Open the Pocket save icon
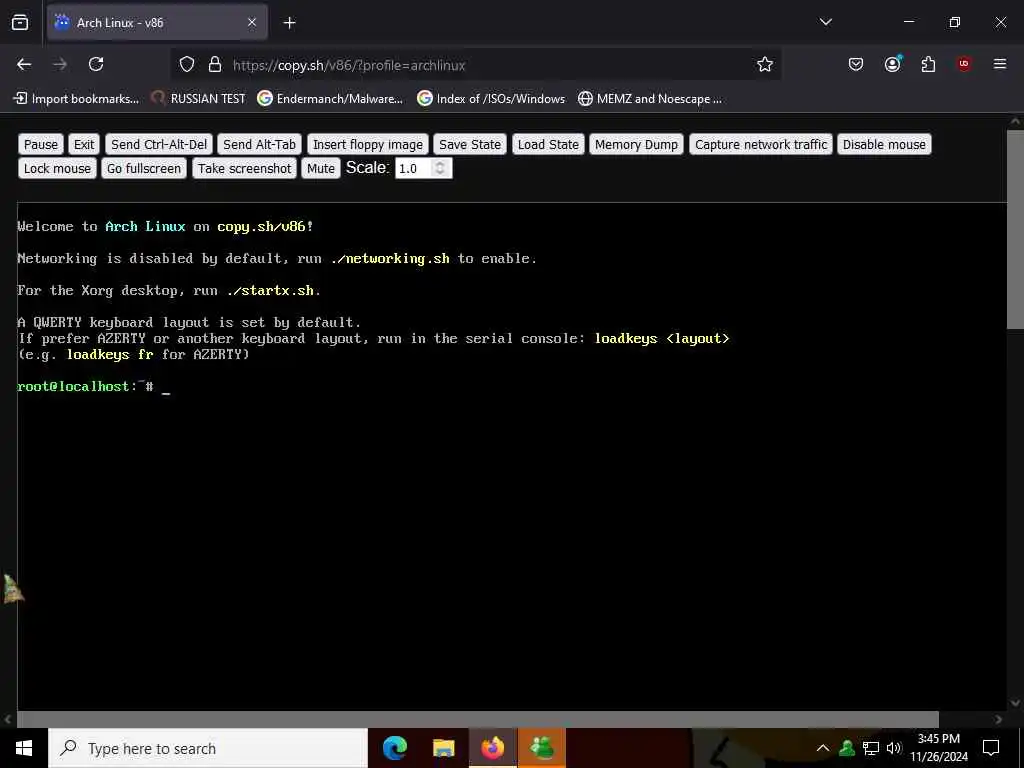The image size is (1024, 768). click(856, 64)
